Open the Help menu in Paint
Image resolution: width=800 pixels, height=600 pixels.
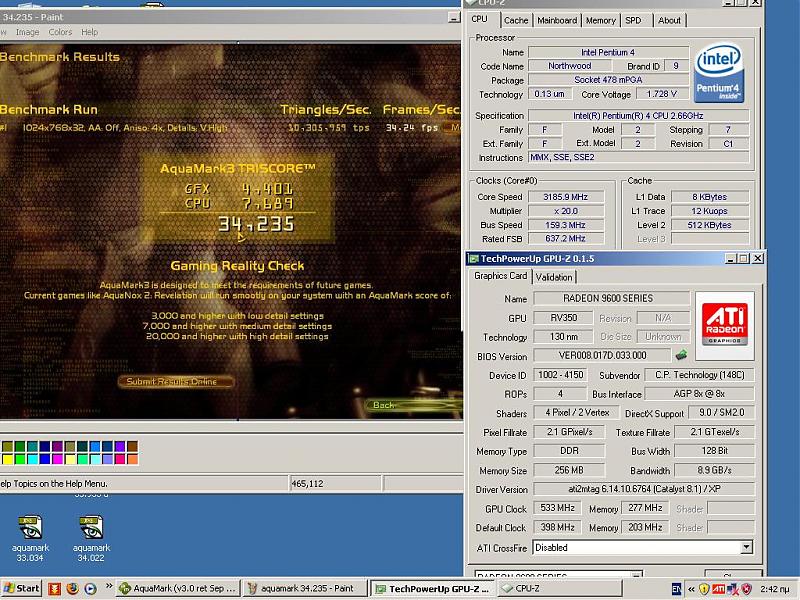[x=89, y=32]
